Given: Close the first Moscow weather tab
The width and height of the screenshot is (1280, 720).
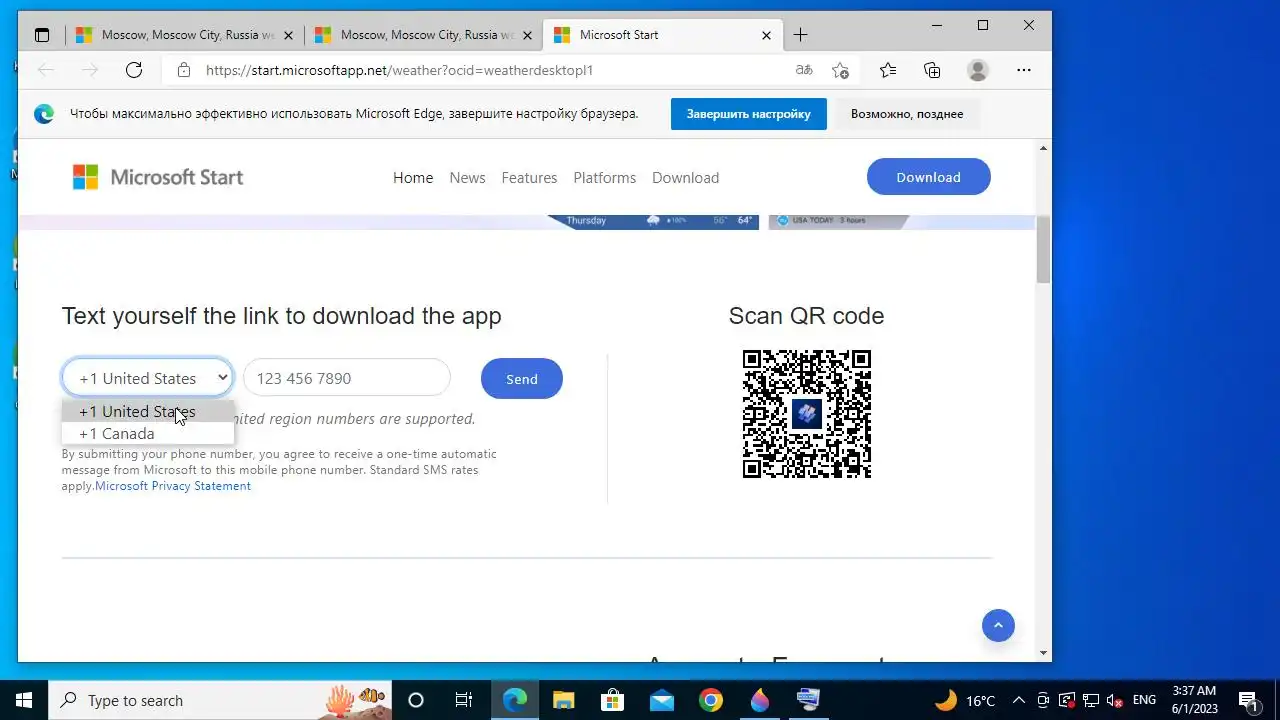Looking at the screenshot, I should pos(289,35).
